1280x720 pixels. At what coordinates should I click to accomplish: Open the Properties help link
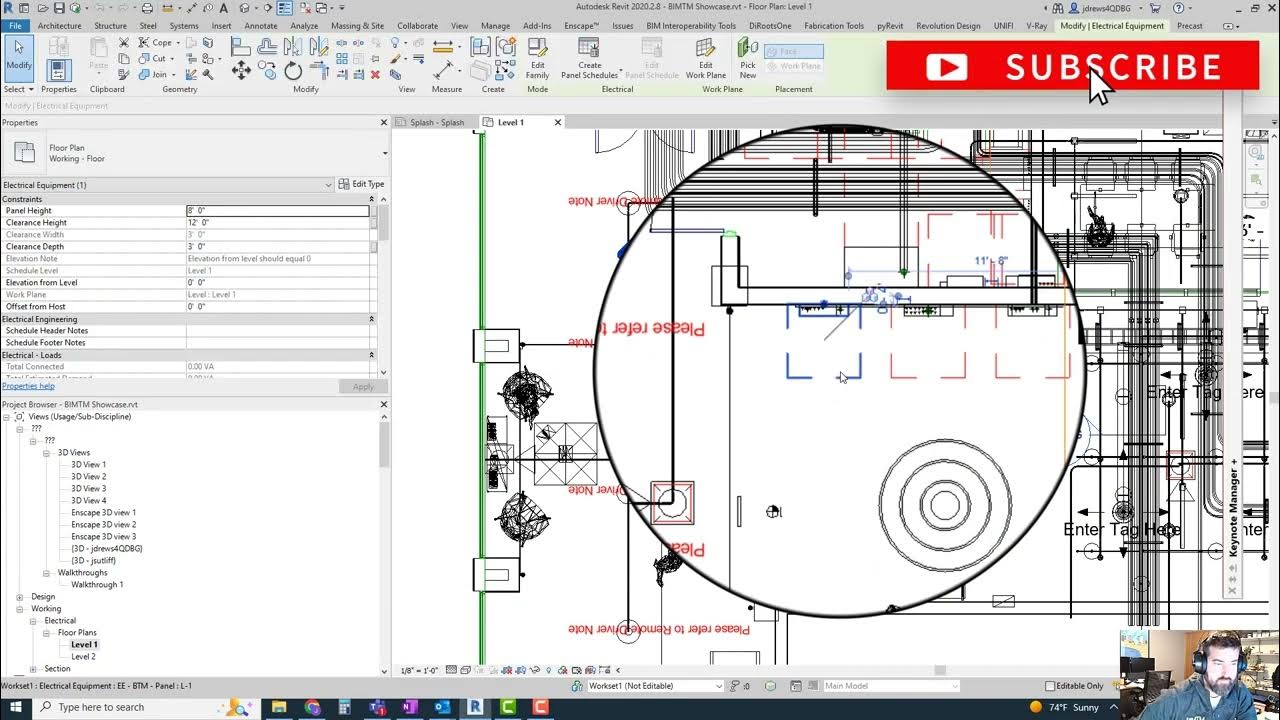[x=28, y=386]
